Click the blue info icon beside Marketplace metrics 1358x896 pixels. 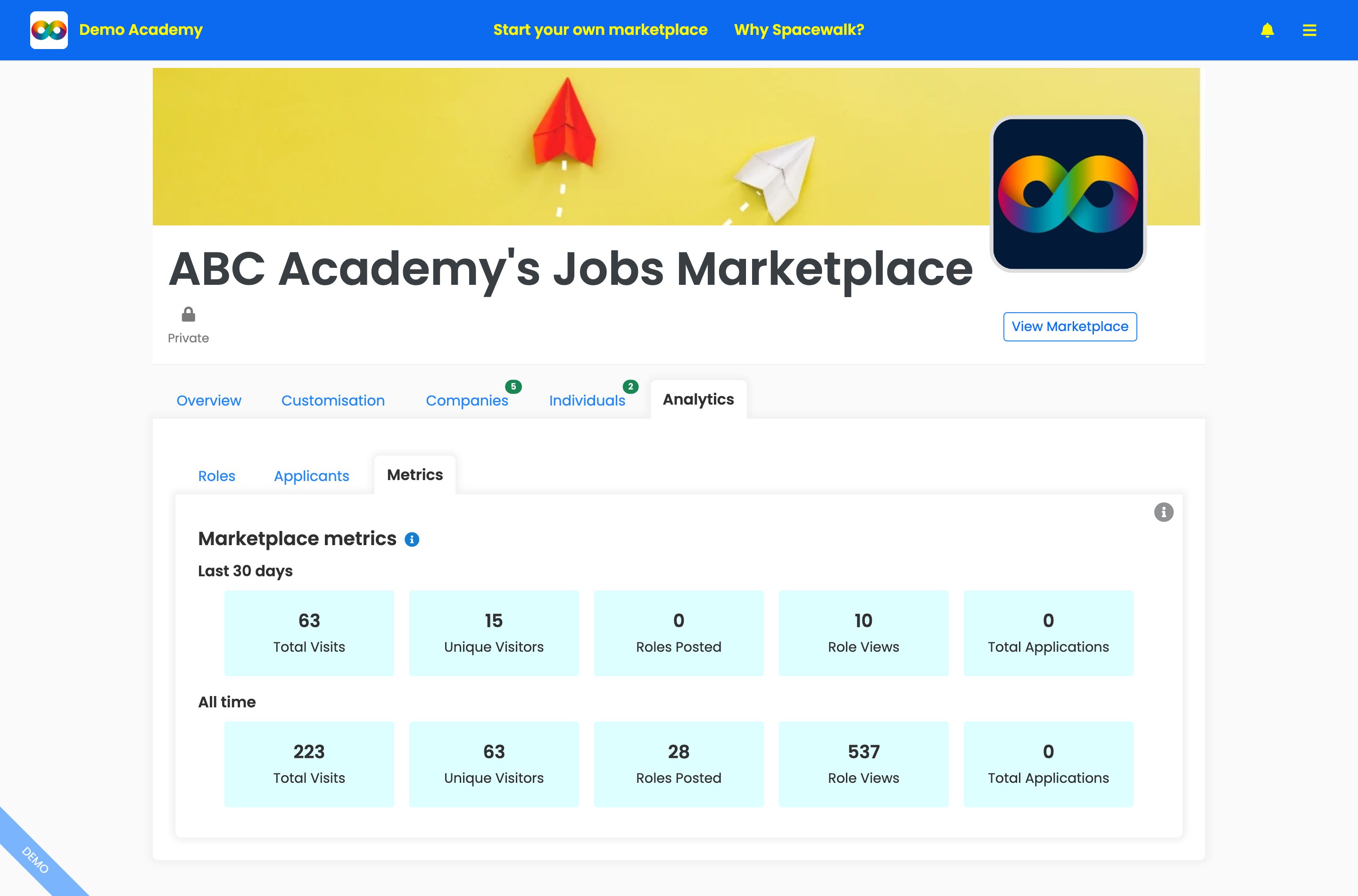coord(412,539)
